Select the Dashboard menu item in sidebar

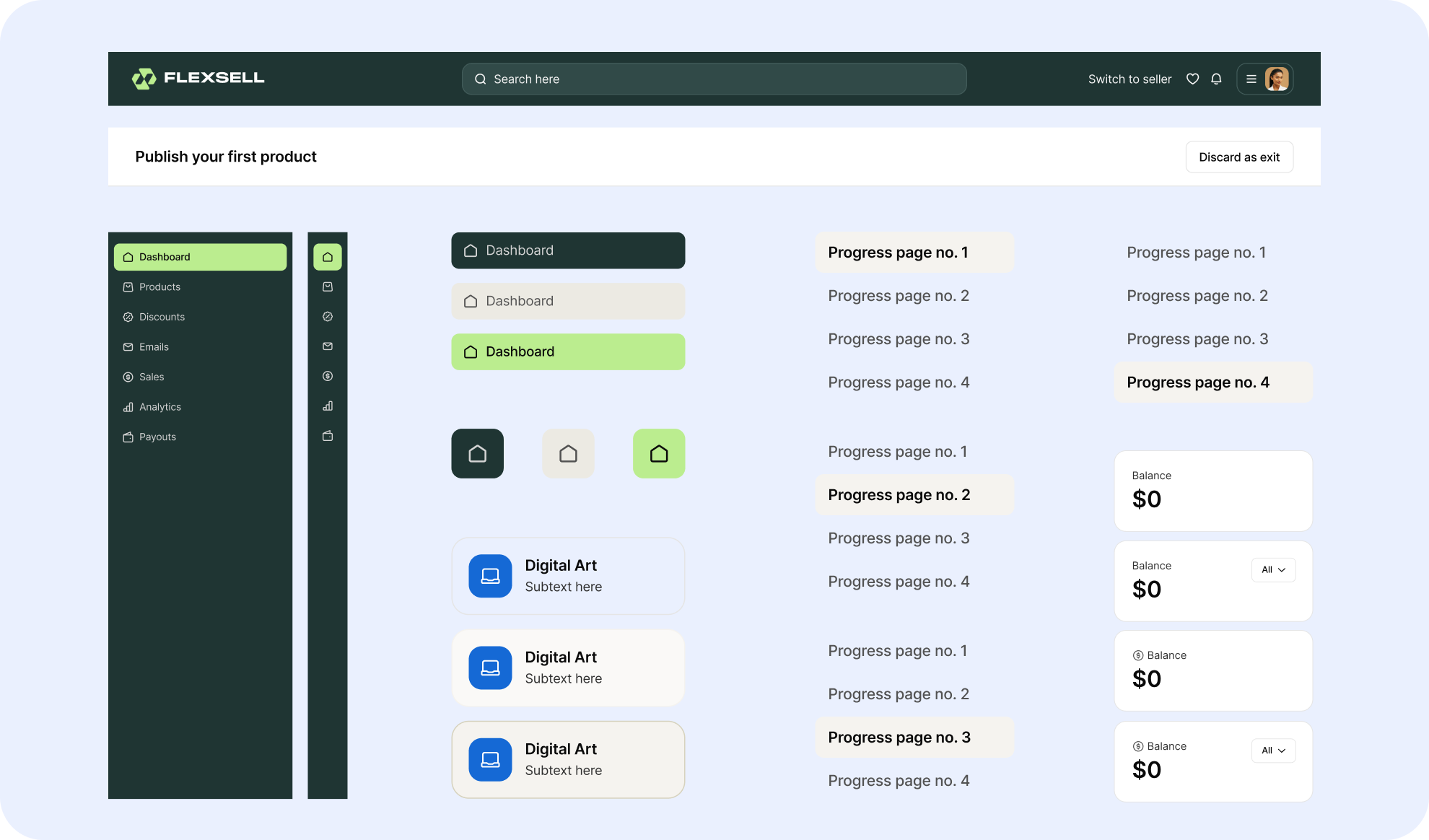click(199, 256)
